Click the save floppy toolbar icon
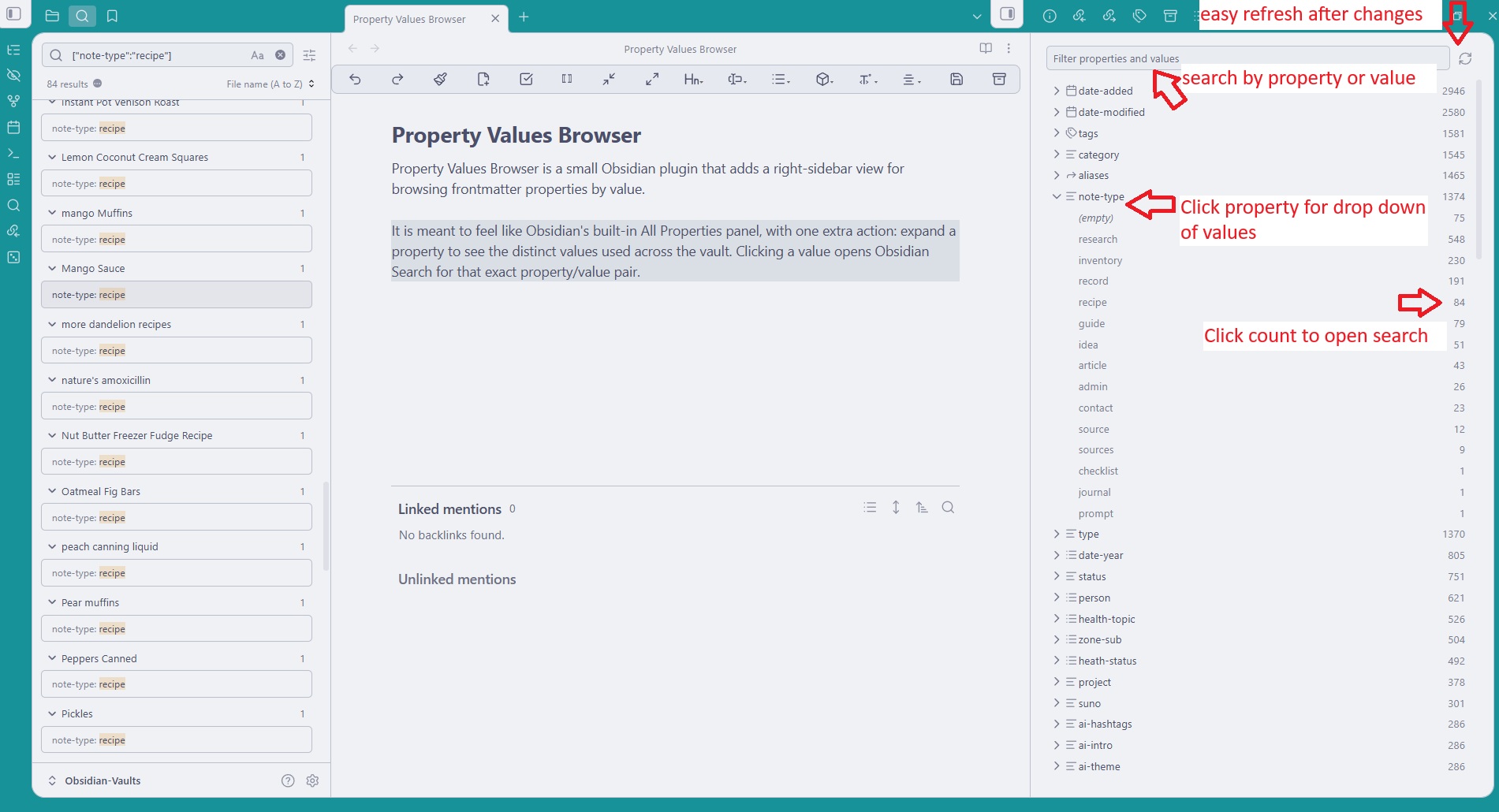Viewport: 1499px width, 812px height. pos(956,79)
